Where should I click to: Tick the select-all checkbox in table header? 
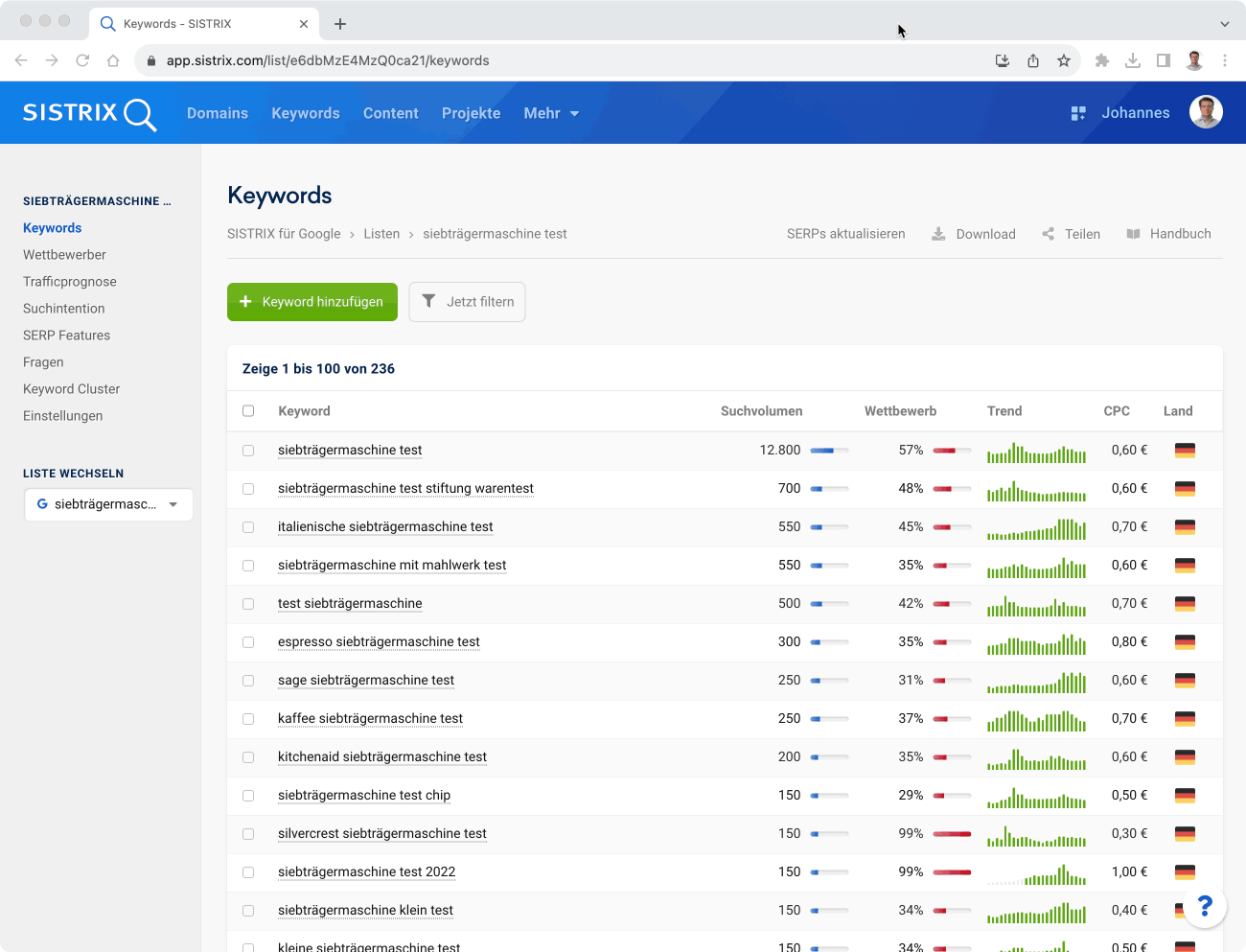pyautogui.click(x=248, y=411)
